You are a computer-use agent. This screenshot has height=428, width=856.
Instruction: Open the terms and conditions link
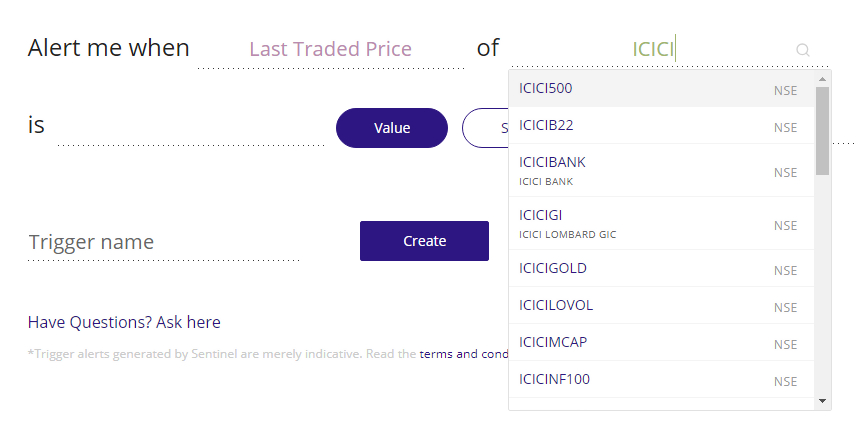(464, 354)
